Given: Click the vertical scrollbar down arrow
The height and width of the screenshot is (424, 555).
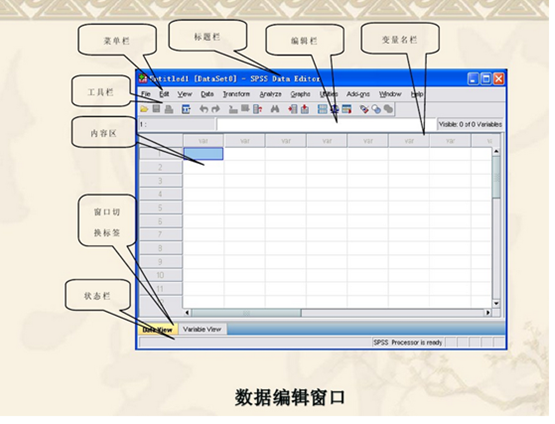Looking at the screenshot, I should [496, 304].
